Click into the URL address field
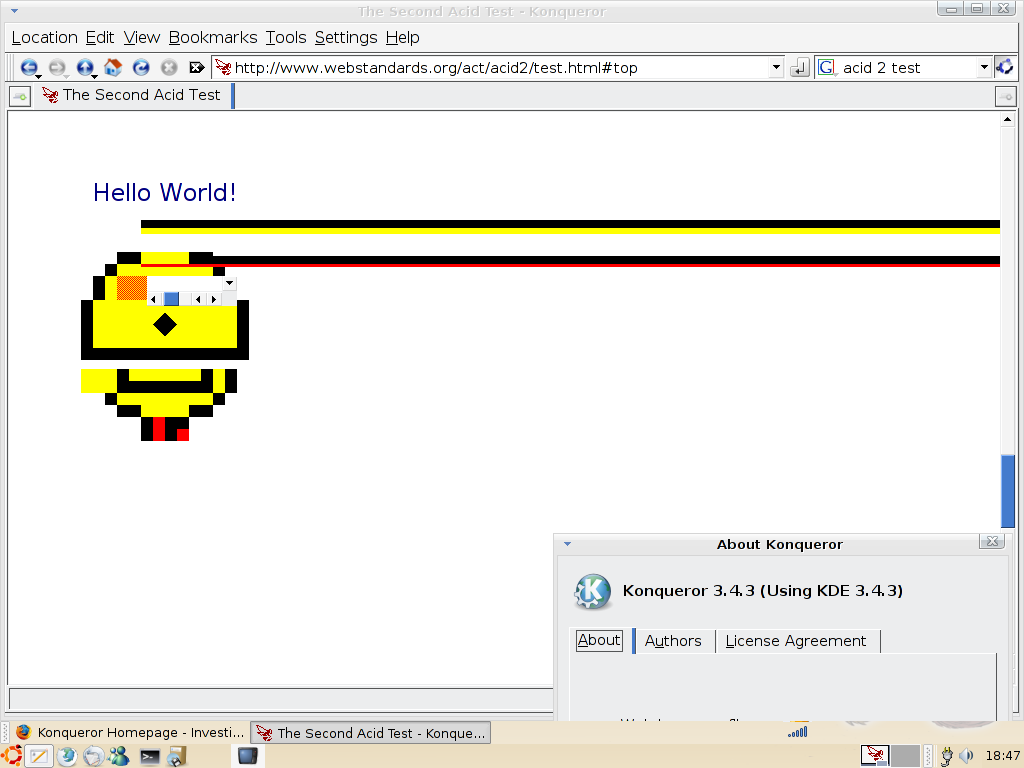 [500, 67]
